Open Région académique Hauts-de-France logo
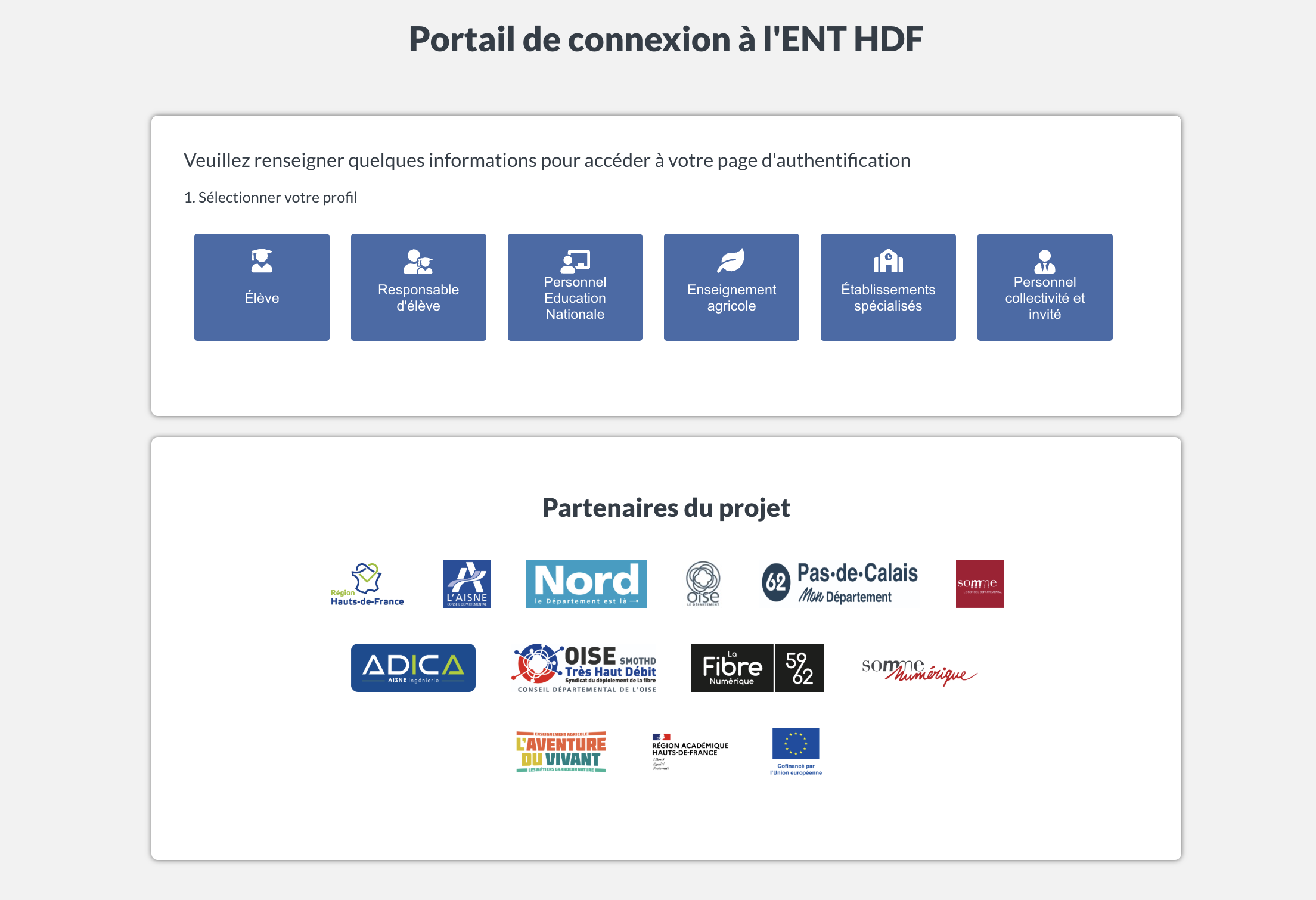The width and height of the screenshot is (1316, 900). [x=690, y=752]
